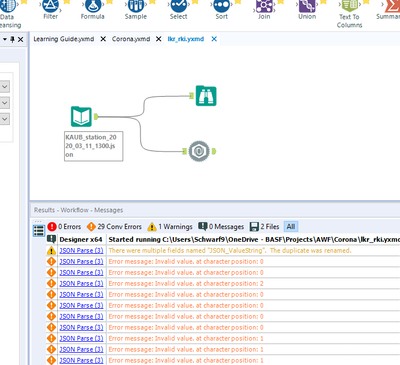The height and width of the screenshot is (365, 400).
Task: Click the Browse tool input anchor
Action: tap(191, 96)
